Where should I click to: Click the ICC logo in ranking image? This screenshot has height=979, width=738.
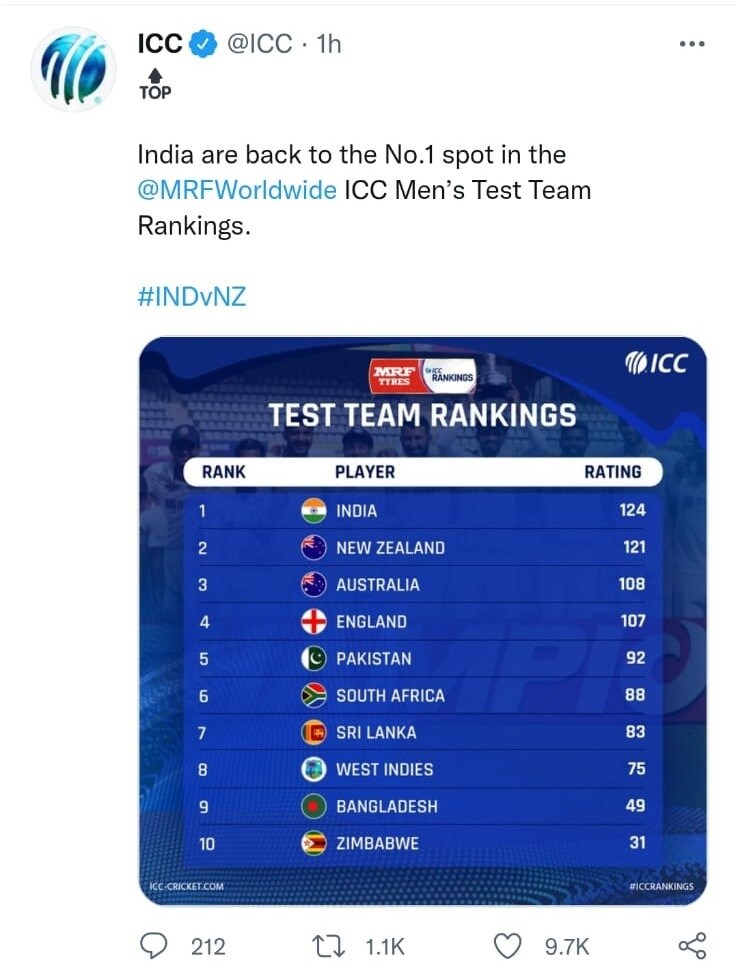click(656, 363)
